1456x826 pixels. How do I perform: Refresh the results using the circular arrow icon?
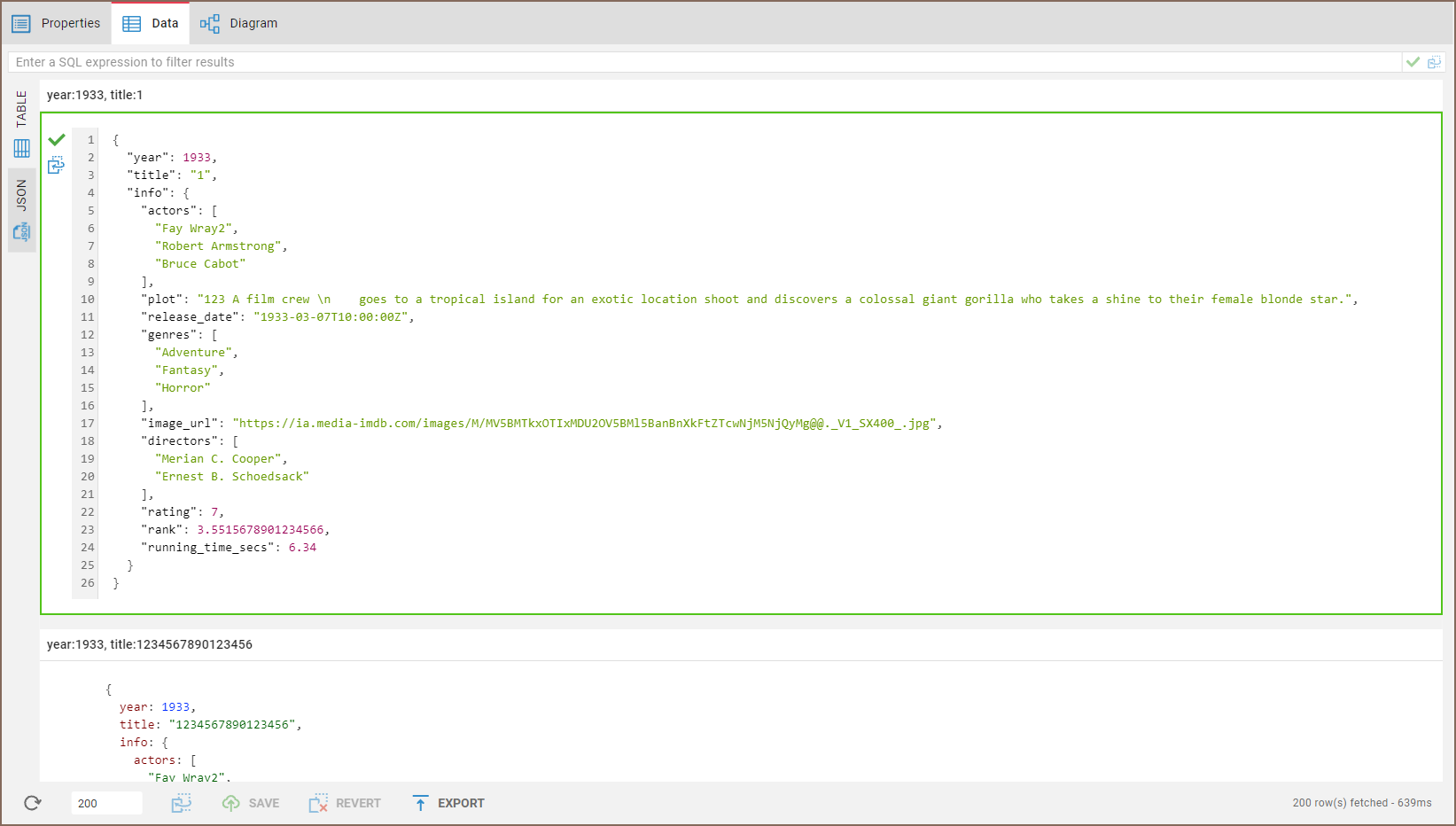point(32,803)
